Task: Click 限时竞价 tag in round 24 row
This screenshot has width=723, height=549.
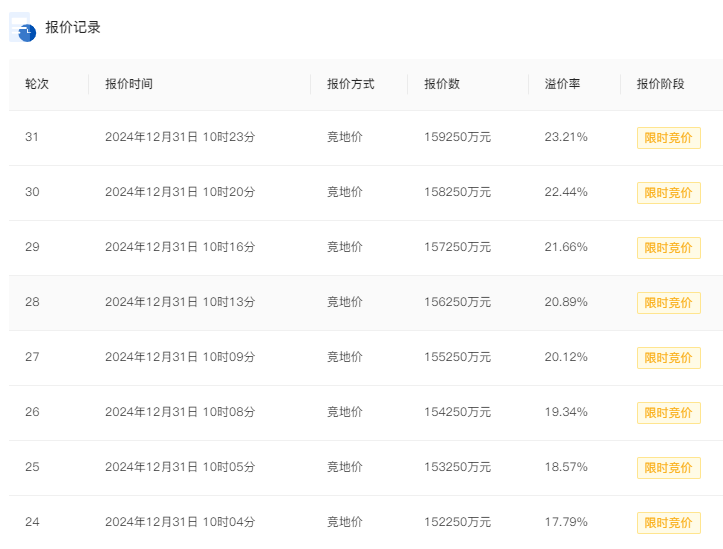Action: (x=669, y=523)
